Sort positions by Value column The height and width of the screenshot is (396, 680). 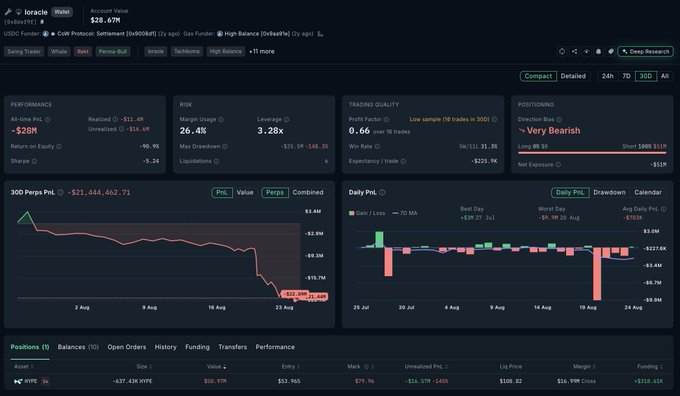tap(216, 367)
